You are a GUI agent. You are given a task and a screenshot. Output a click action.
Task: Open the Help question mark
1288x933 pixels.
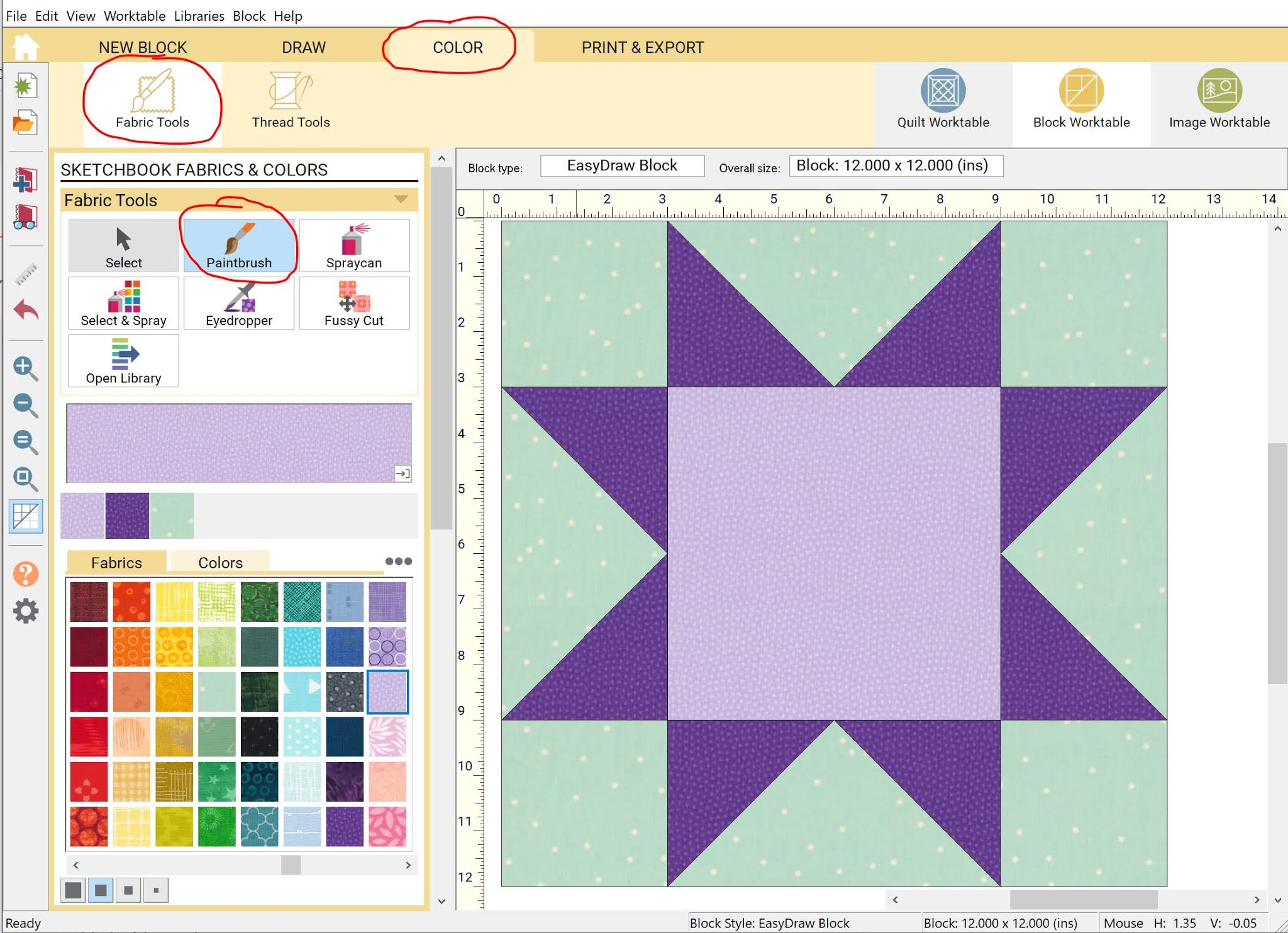click(x=26, y=573)
